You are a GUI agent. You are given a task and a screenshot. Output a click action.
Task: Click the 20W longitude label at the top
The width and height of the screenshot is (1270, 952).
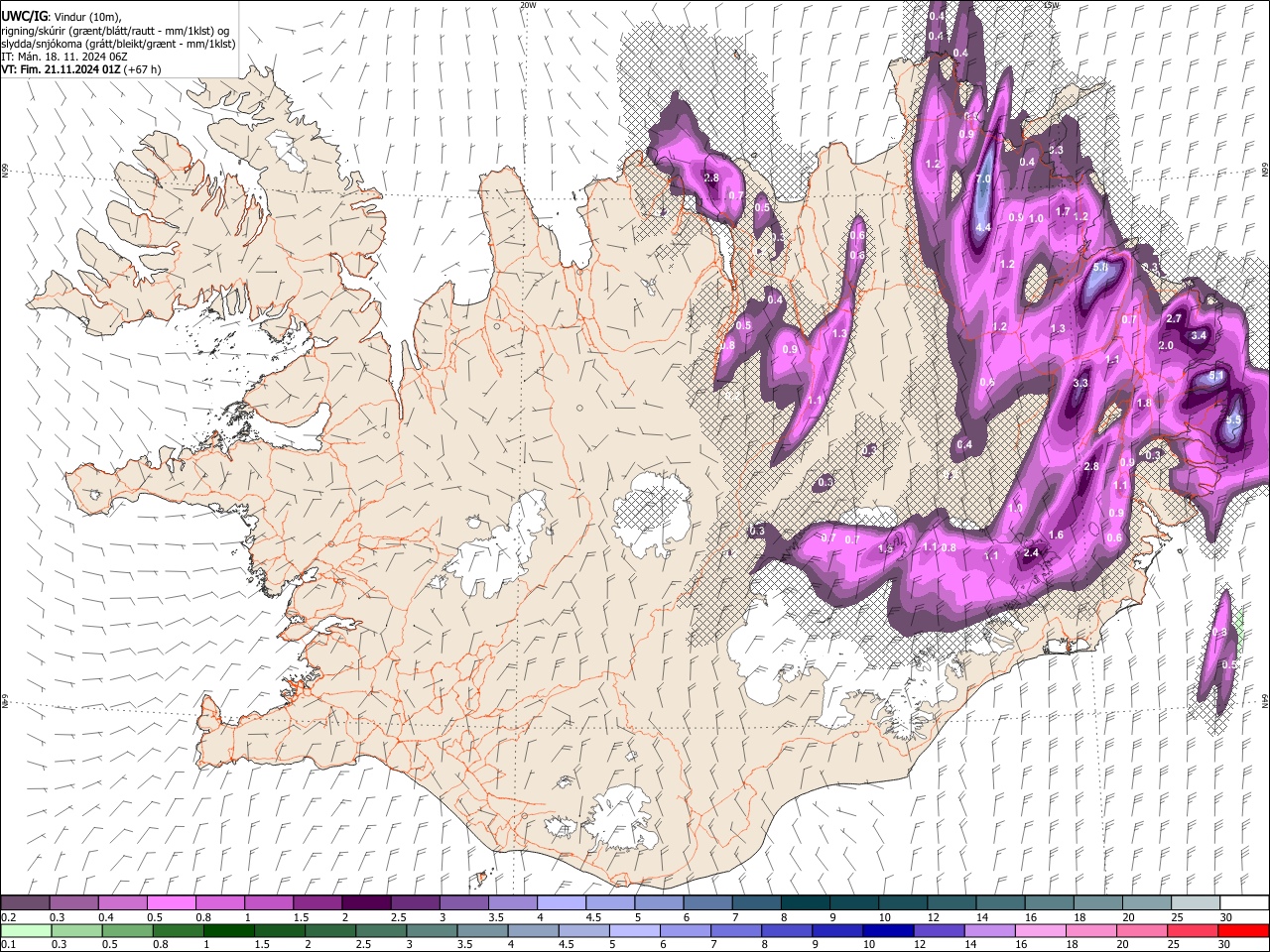[x=528, y=5]
